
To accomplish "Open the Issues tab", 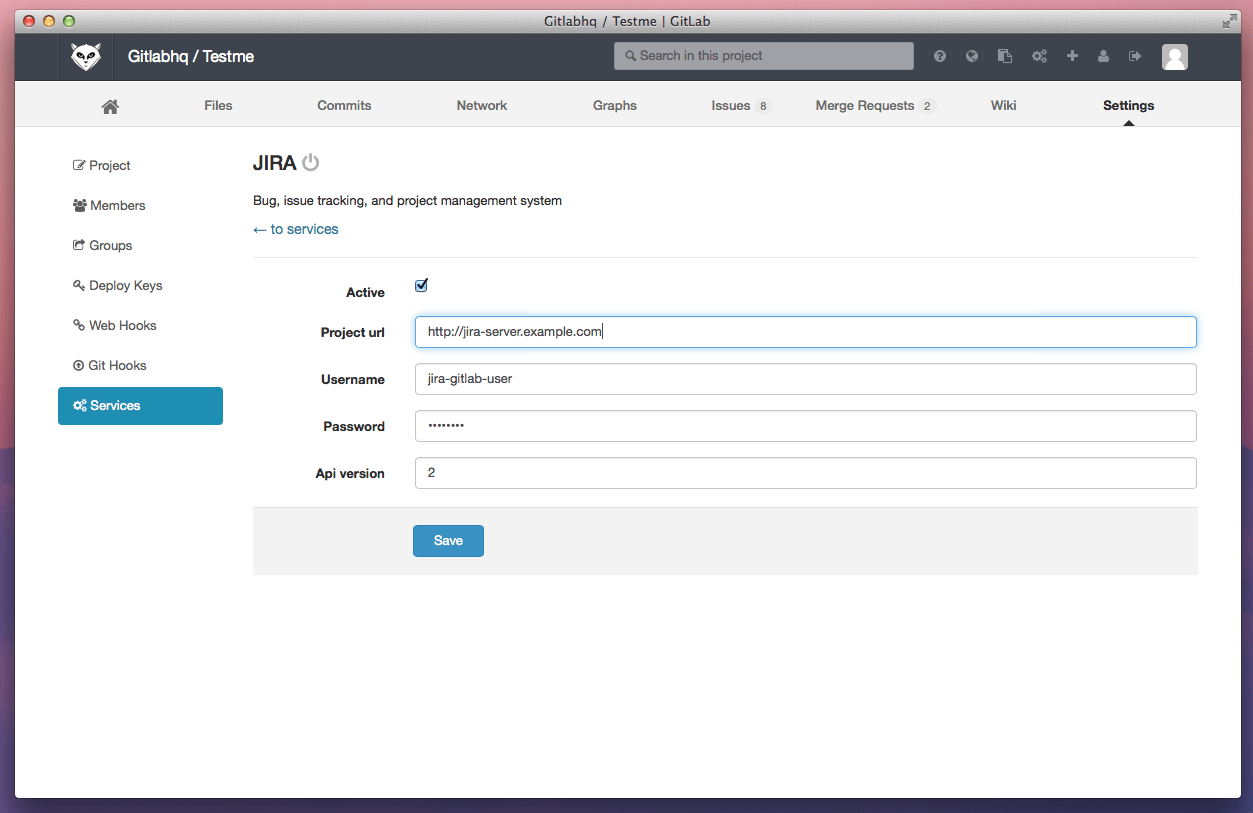I will coord(731,105).
